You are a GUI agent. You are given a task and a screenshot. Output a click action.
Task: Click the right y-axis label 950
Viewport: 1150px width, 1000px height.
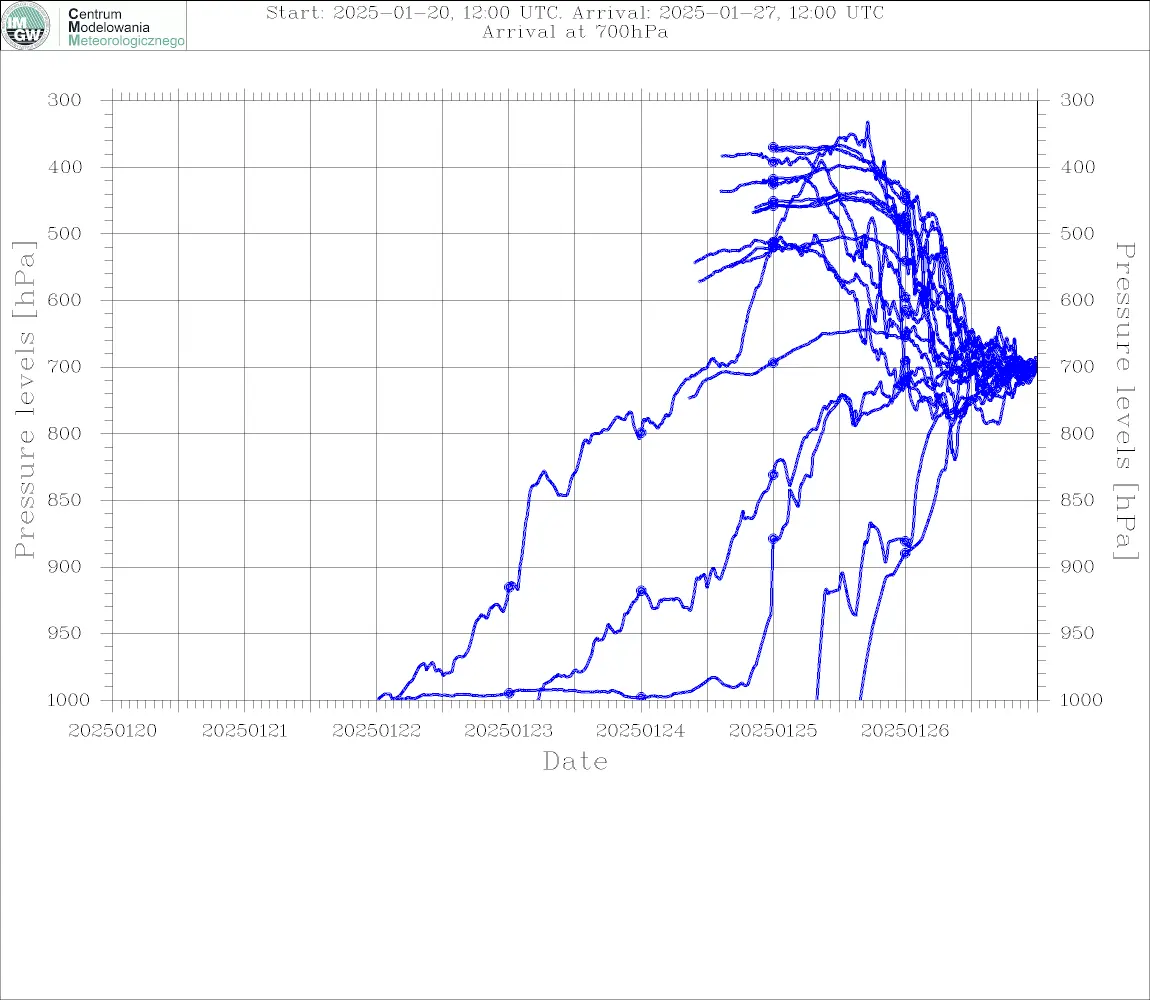pos(1077,632)
